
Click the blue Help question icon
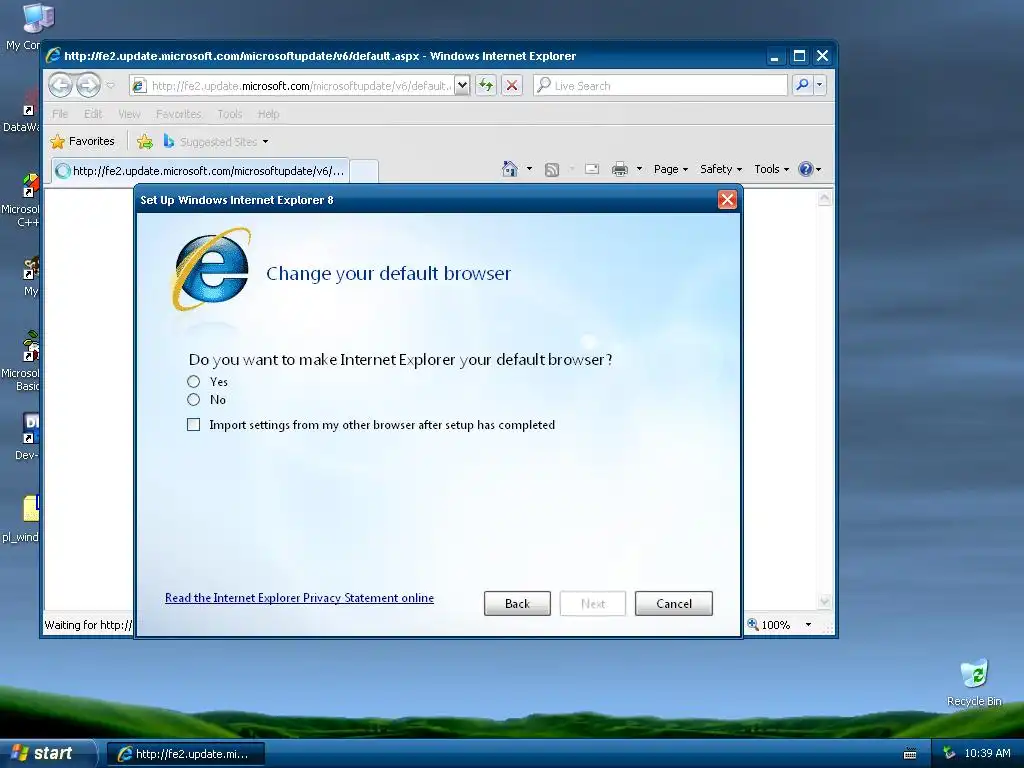pos(806,169)
